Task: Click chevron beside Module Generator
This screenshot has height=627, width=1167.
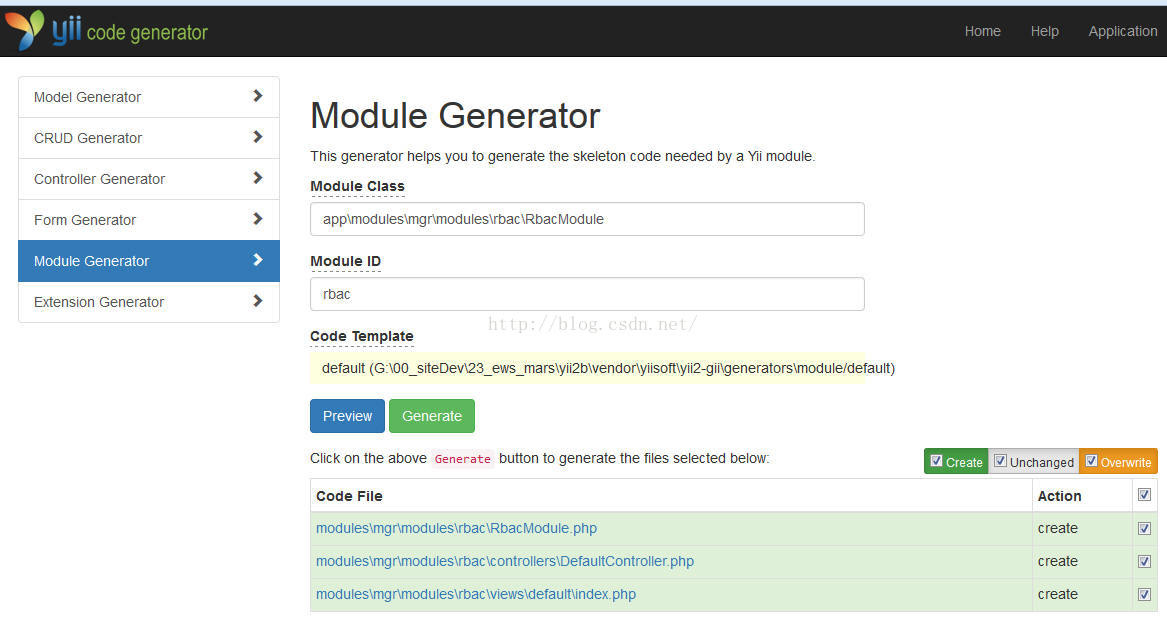Action: click(x=258, y=260)
